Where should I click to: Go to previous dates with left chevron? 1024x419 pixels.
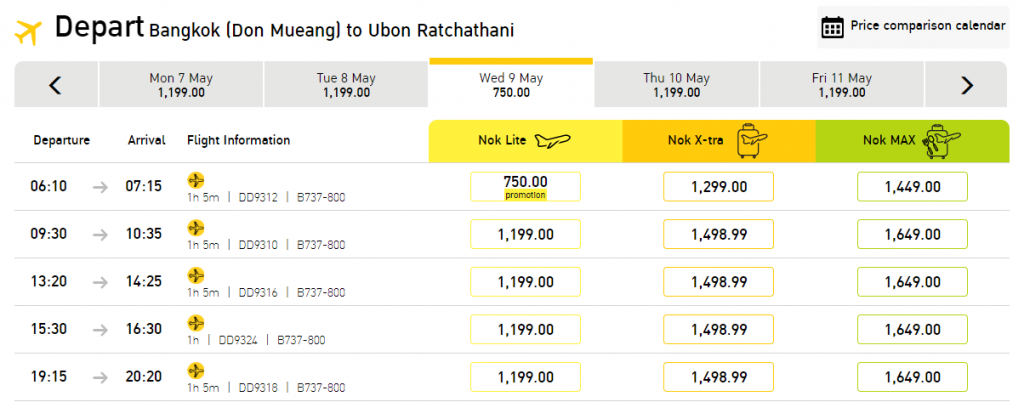(x=56, y=85)
